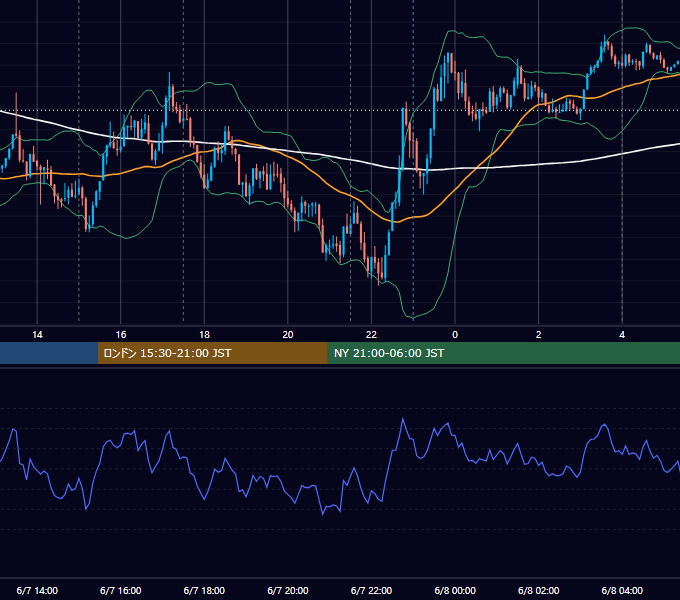680x600 pixels.
Task: Click the 6/7 18:00 date label
Action: 204,590
